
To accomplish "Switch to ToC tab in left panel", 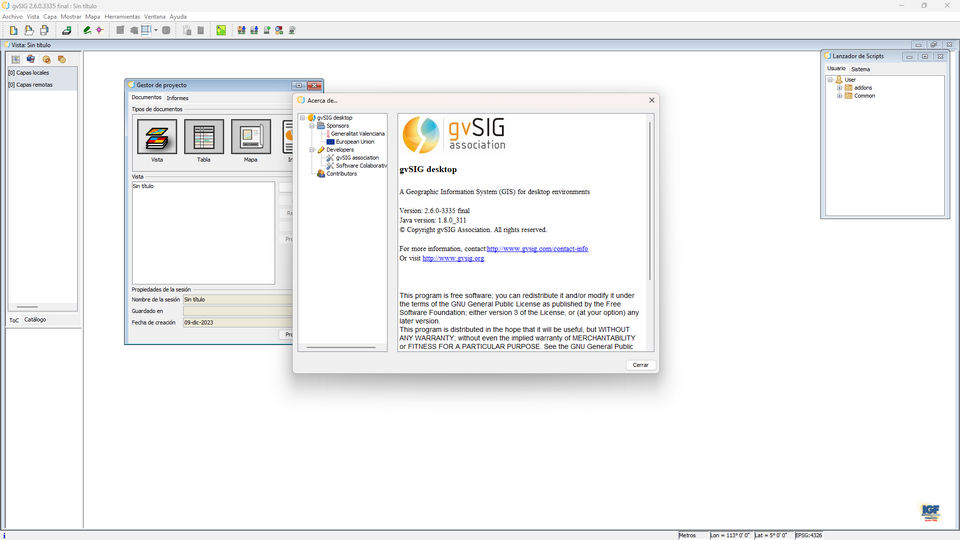I will point(14,320).
